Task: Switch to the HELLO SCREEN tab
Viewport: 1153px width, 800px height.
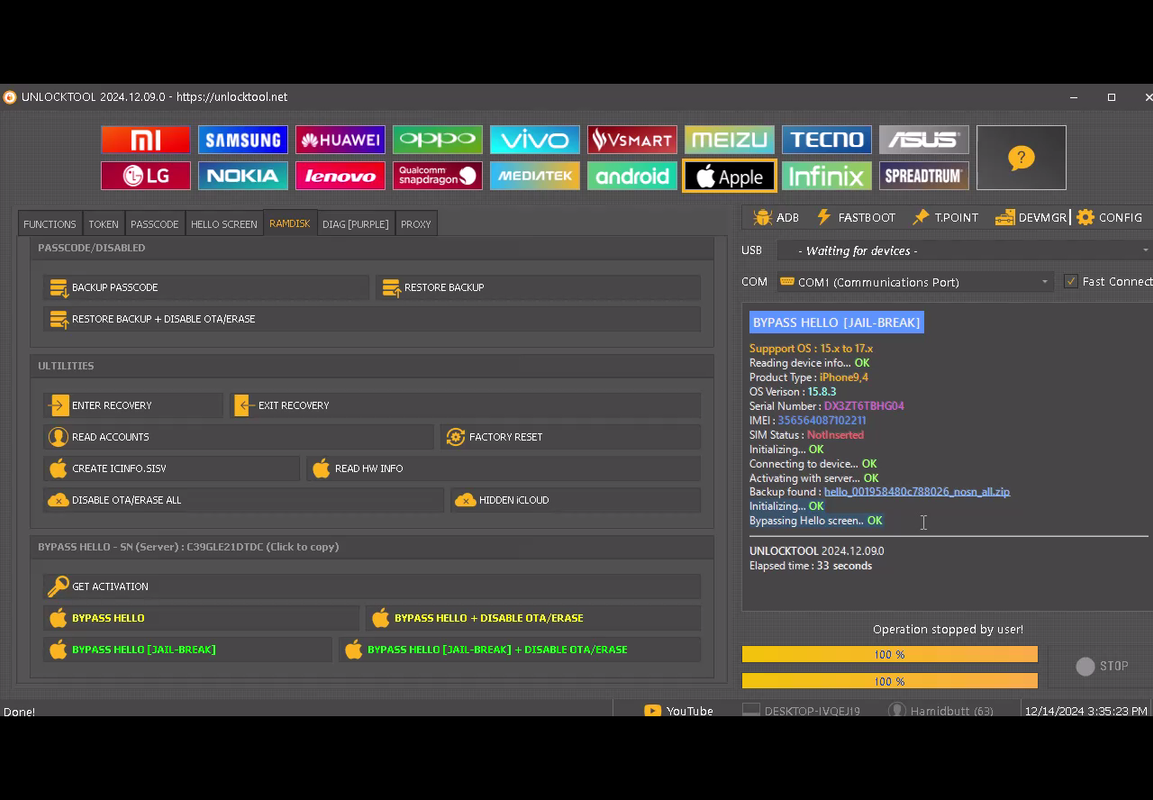Action: tap(224, 224)
